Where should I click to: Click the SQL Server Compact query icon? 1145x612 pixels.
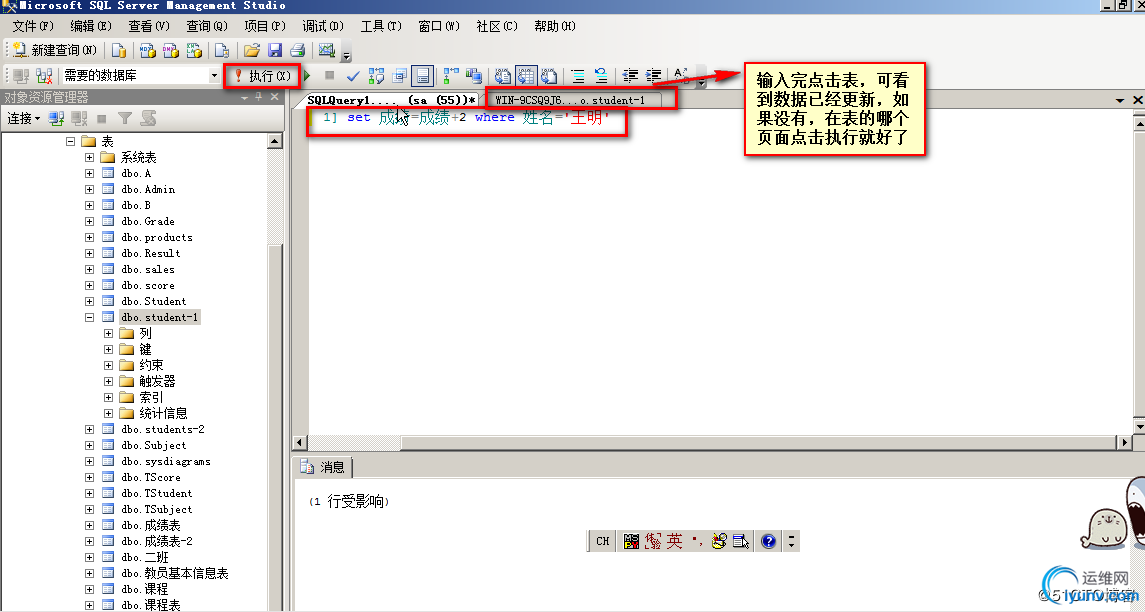[x=222, y=50]
